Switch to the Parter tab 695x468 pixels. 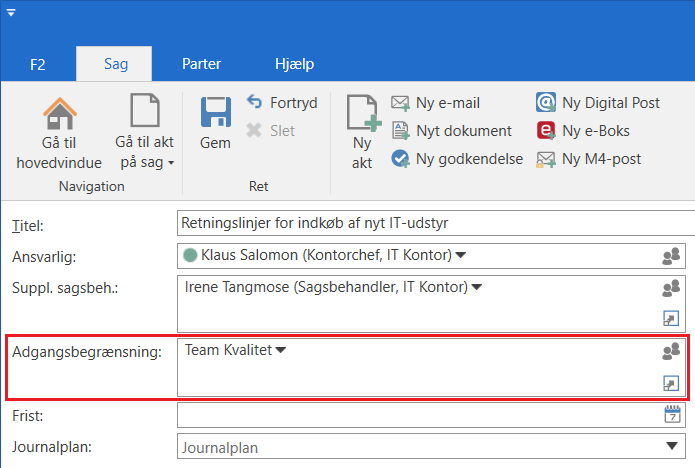tap(201, 64)
